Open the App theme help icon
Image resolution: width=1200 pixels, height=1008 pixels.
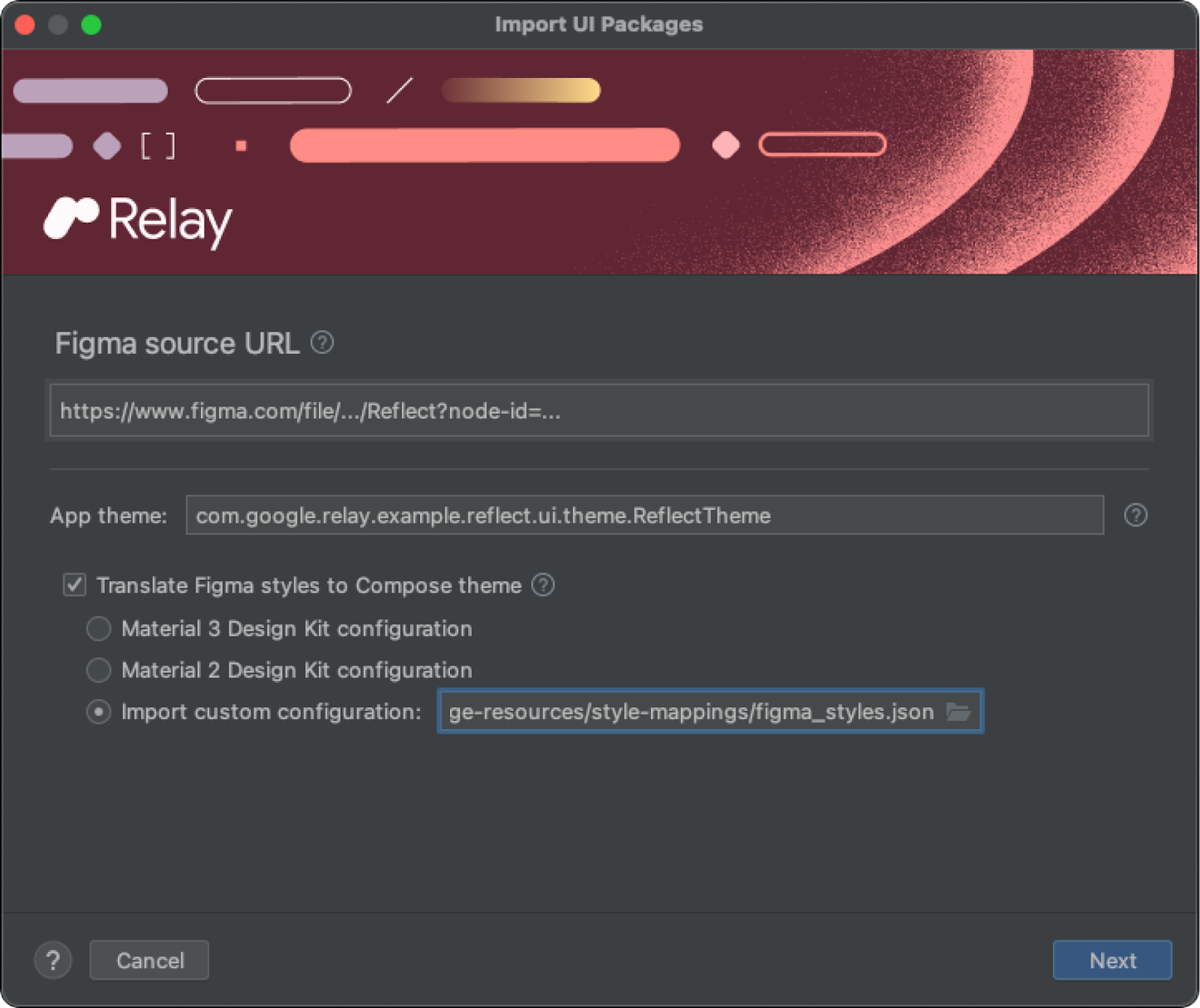pos(1135,515)
